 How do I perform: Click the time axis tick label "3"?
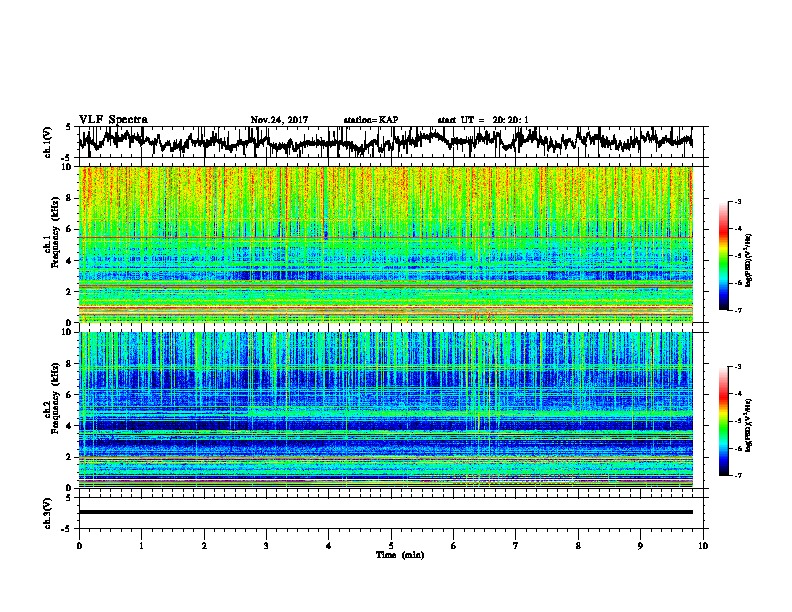click(266, 546)
